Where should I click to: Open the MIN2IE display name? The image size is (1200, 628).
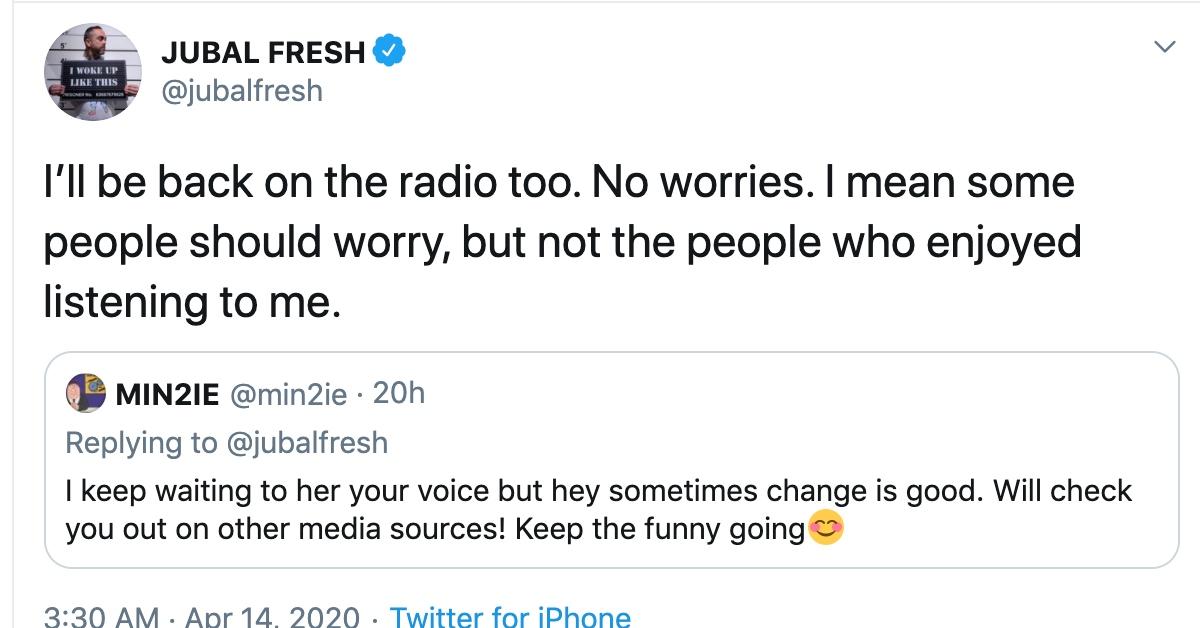click(167, 395)
